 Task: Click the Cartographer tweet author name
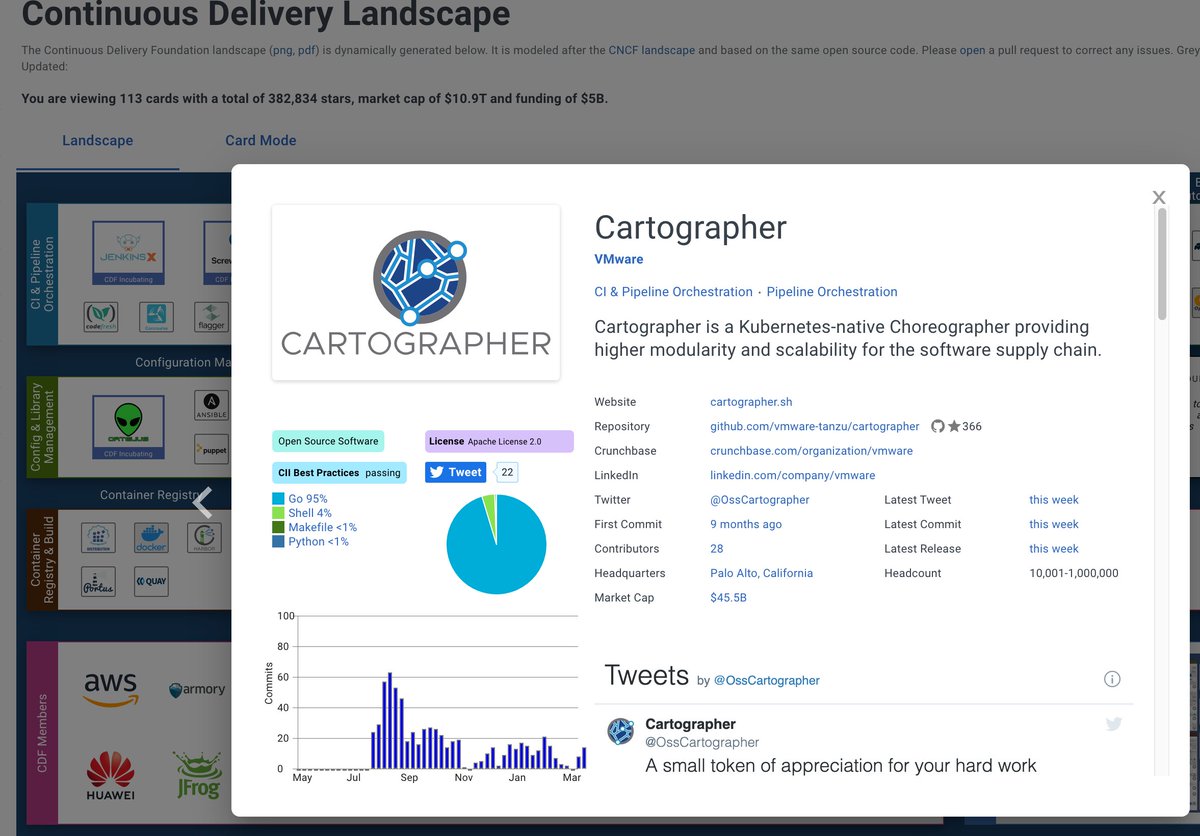[690, 724]
